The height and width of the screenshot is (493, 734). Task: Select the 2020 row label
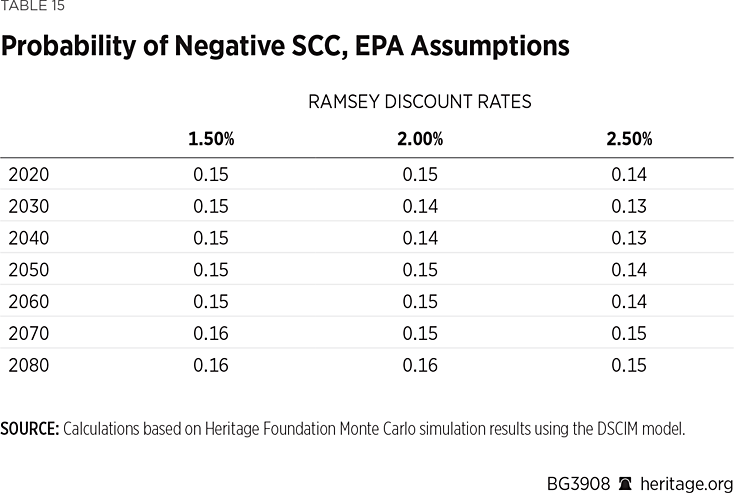(28, 175)
